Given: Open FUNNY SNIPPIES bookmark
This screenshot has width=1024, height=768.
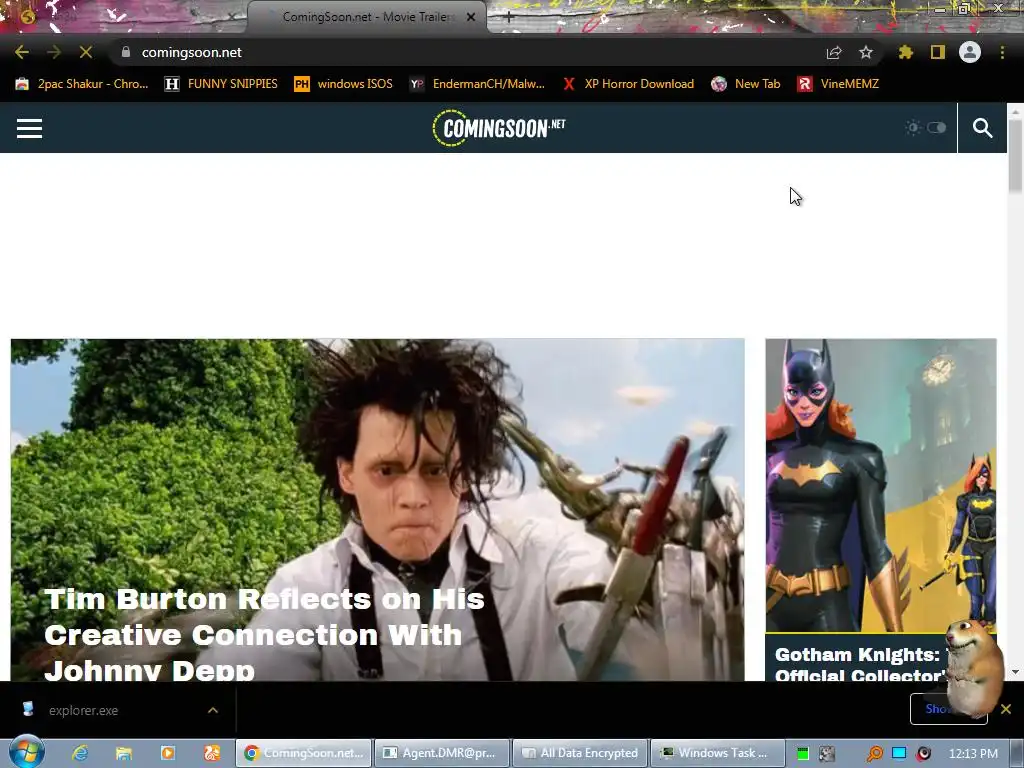Looking at the screenshot, I should point(221,84).
